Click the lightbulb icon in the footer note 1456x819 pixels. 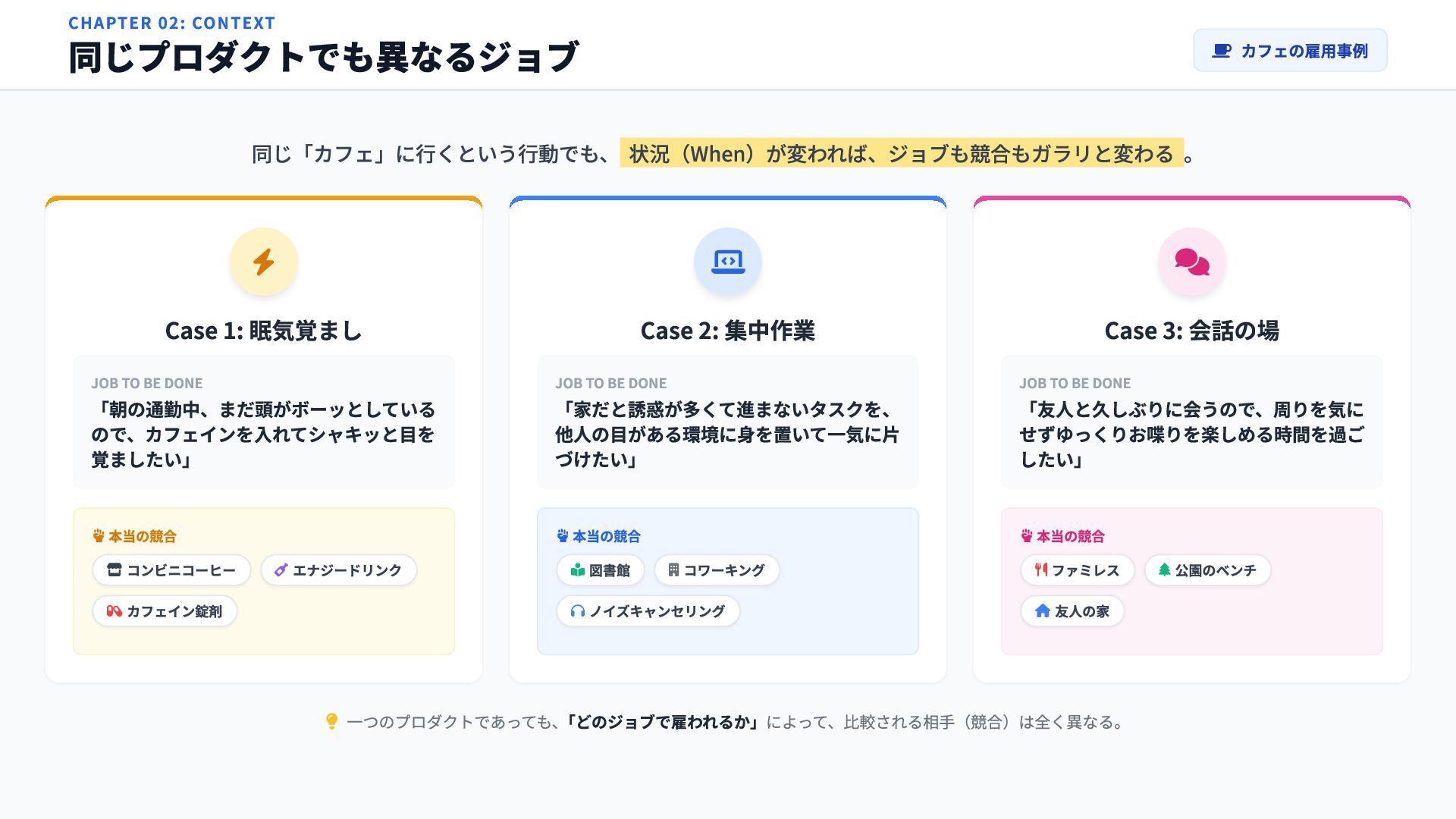(331, 721)
